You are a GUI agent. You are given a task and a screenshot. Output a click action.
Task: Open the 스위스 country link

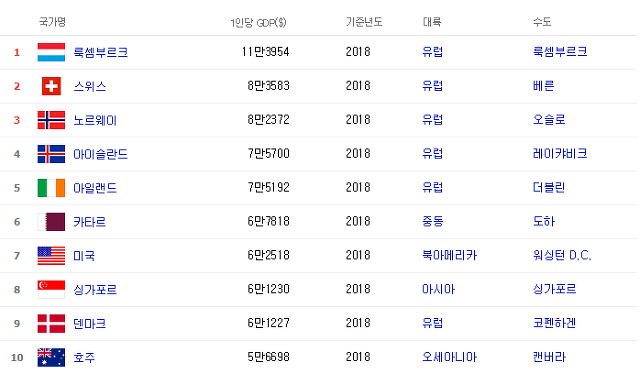(x=89, y=86)
